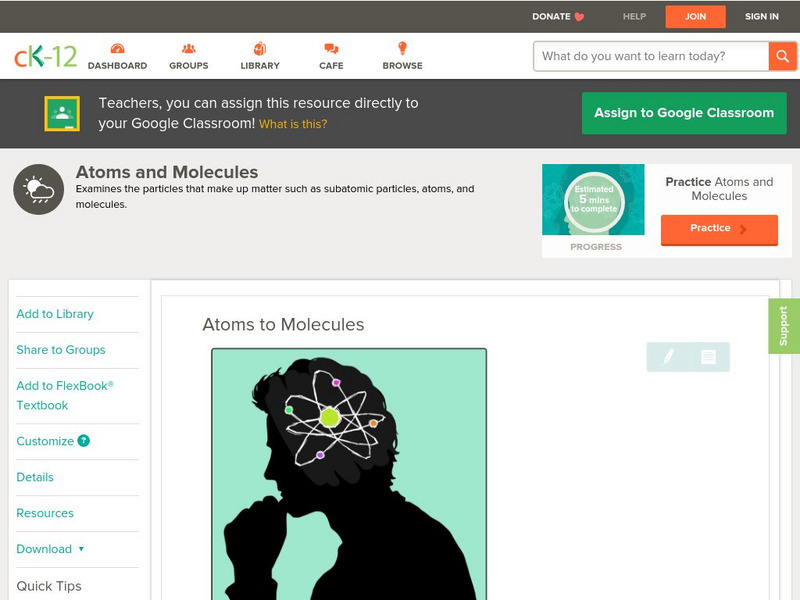Open the Groups people icon

tap(189, 49)
